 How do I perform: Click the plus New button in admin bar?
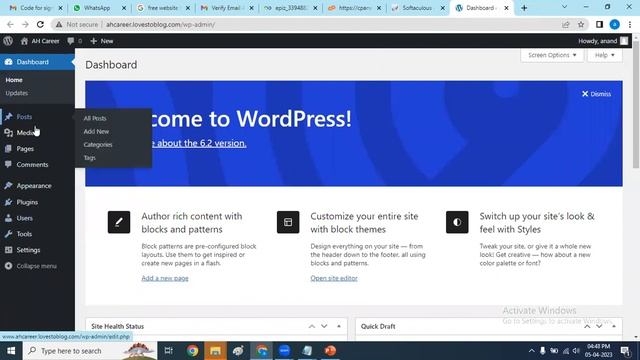click(102, 41)
